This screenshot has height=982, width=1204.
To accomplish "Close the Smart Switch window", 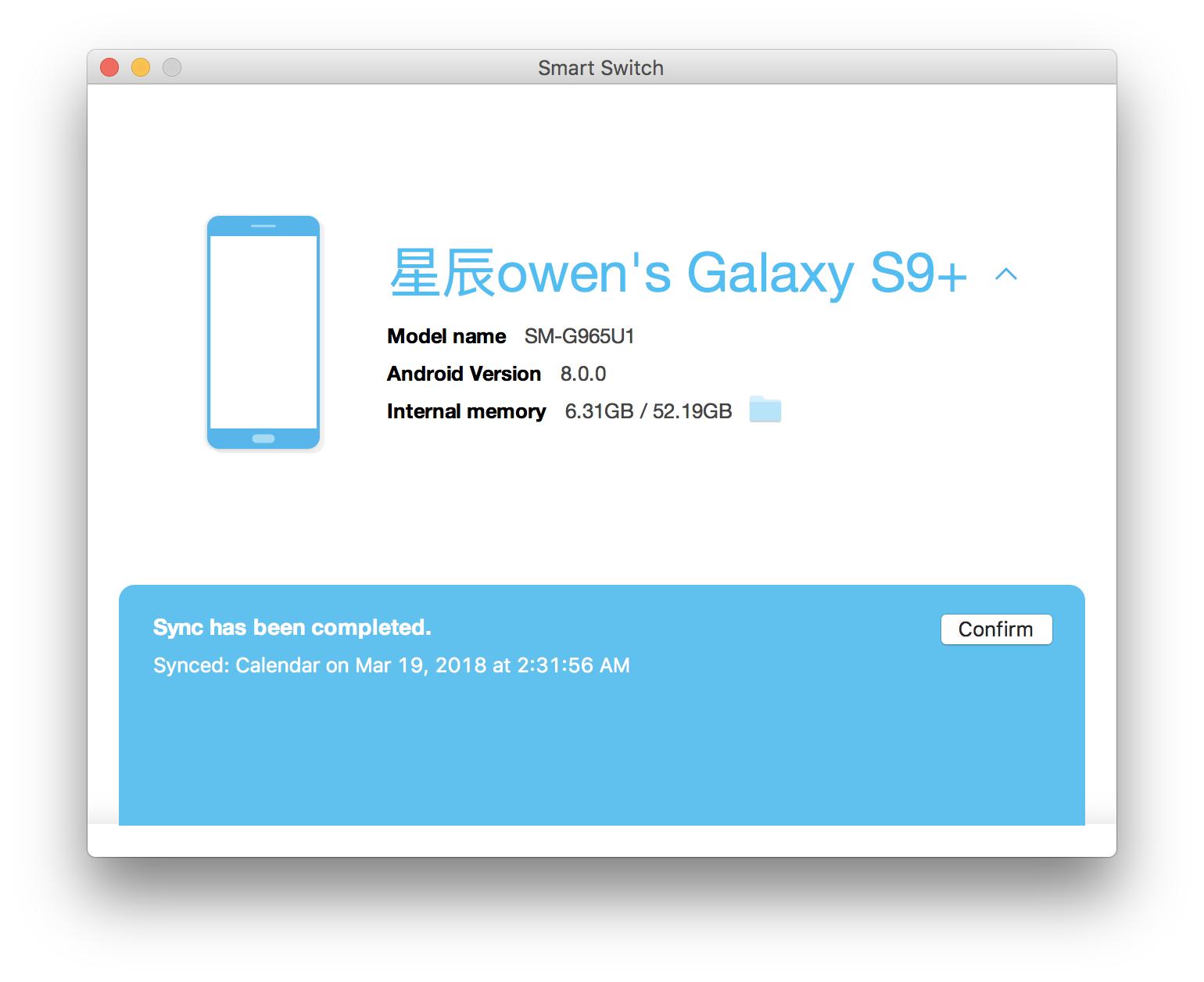I will 109,68.
